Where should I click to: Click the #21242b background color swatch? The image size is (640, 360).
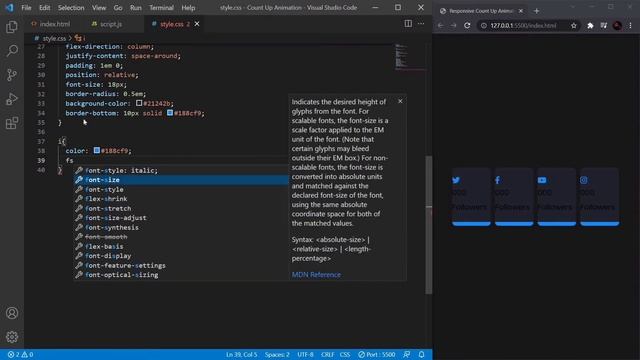[139, 103]
